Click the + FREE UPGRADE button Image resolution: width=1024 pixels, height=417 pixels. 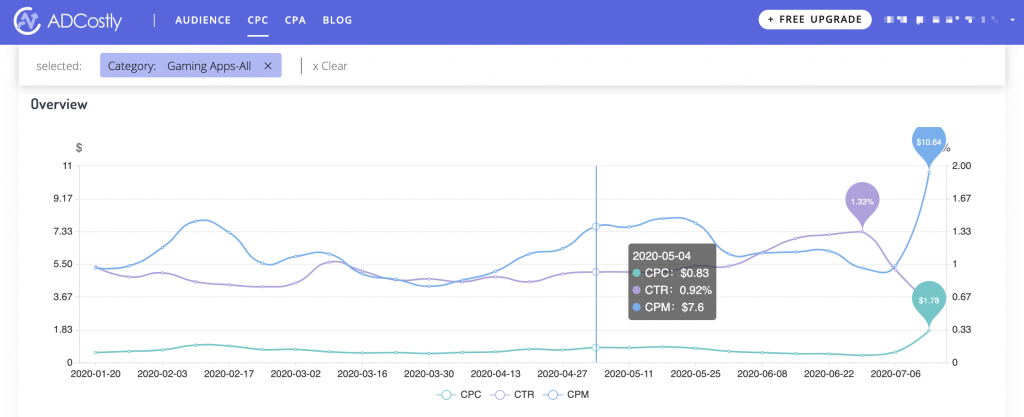(x=815, y=20)
